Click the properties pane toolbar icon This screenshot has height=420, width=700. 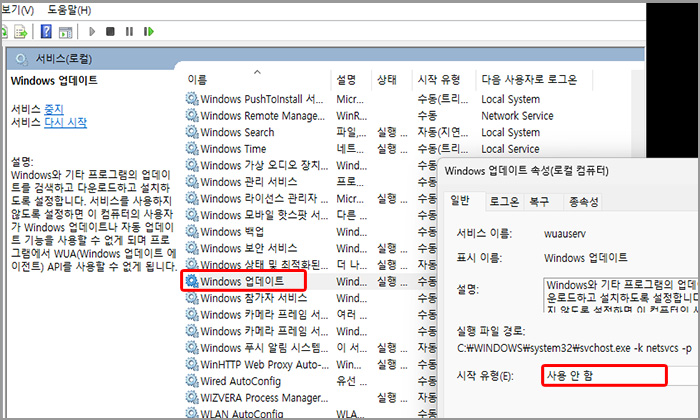click(65, 32)
